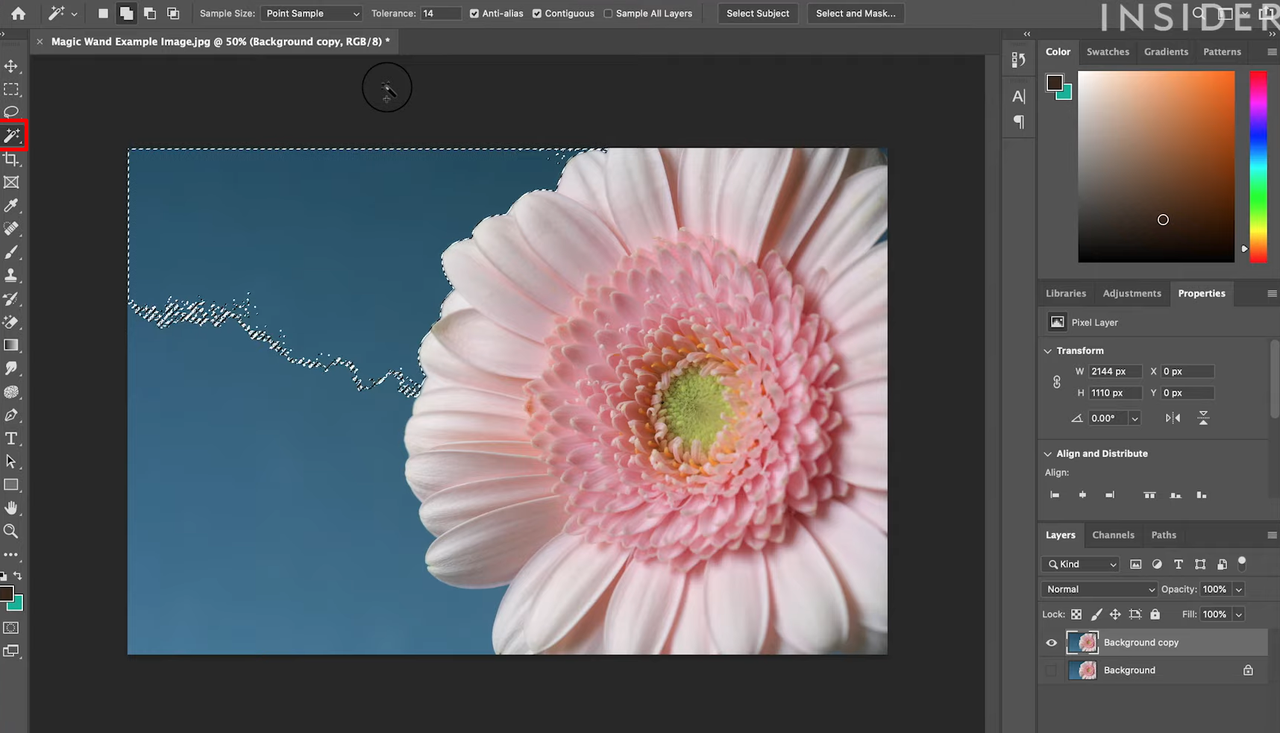Open Select and Mask

click(856, 13)
